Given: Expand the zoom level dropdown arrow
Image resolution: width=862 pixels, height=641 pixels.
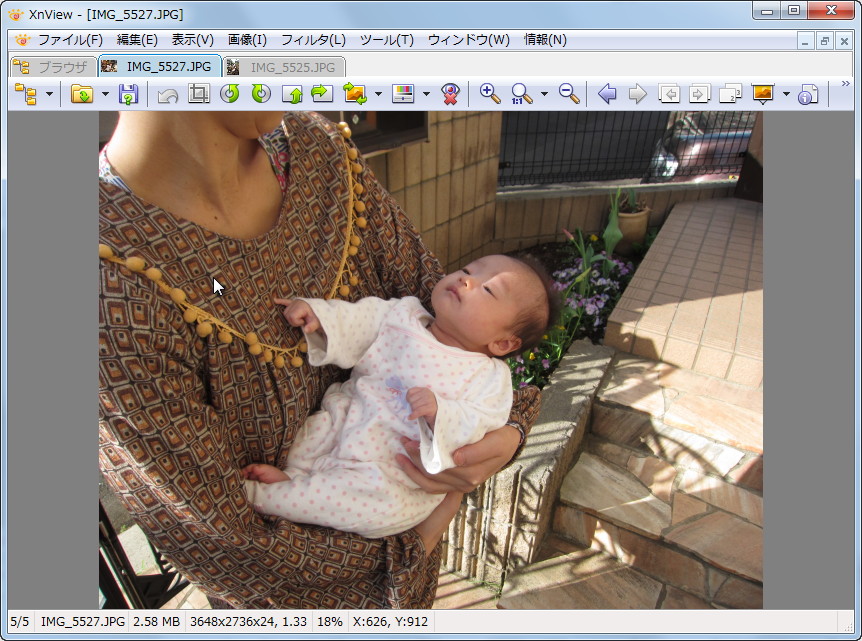Looking at the screenshot, I should tap(544, 94).
